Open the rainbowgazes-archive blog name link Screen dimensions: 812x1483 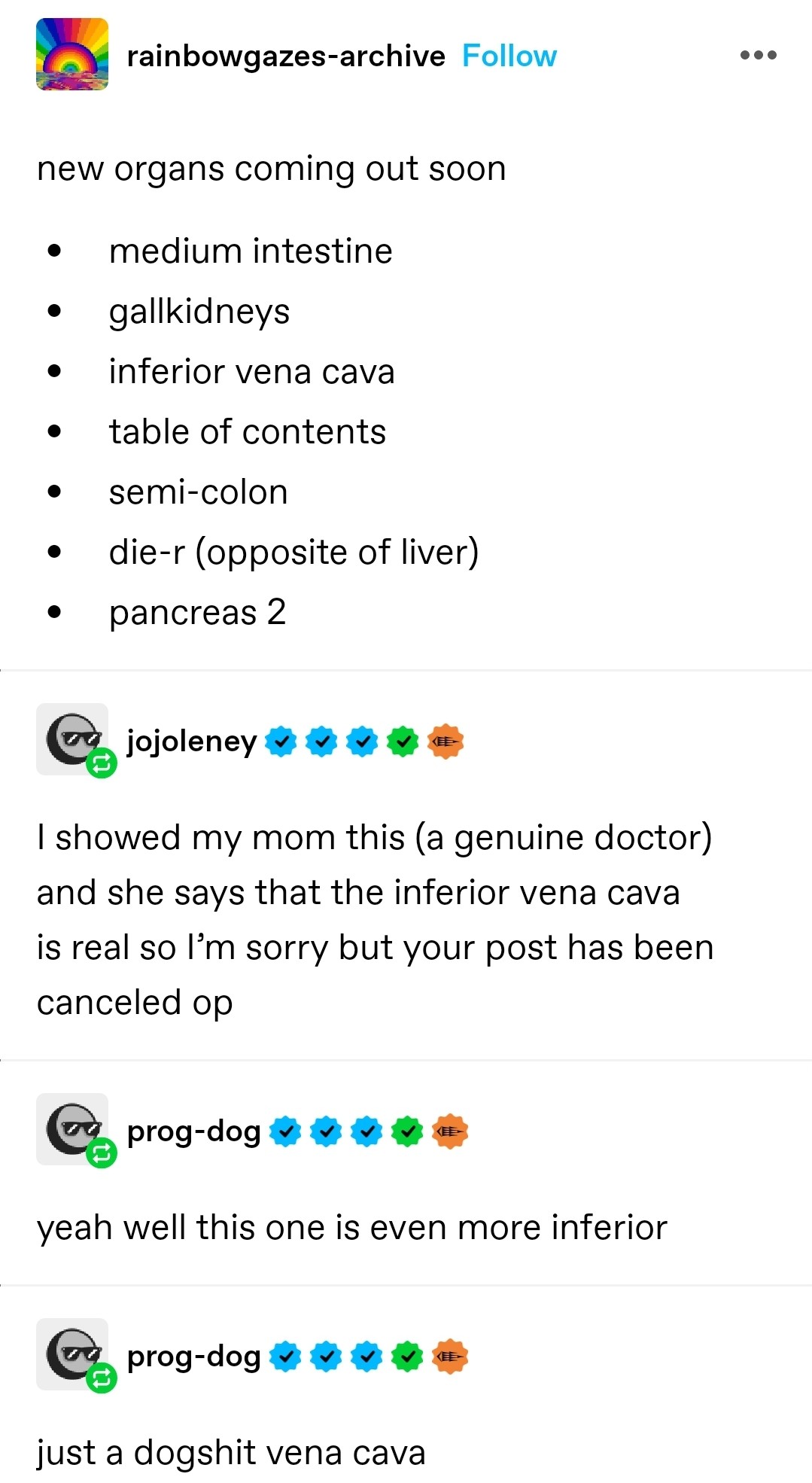(286, 56)
